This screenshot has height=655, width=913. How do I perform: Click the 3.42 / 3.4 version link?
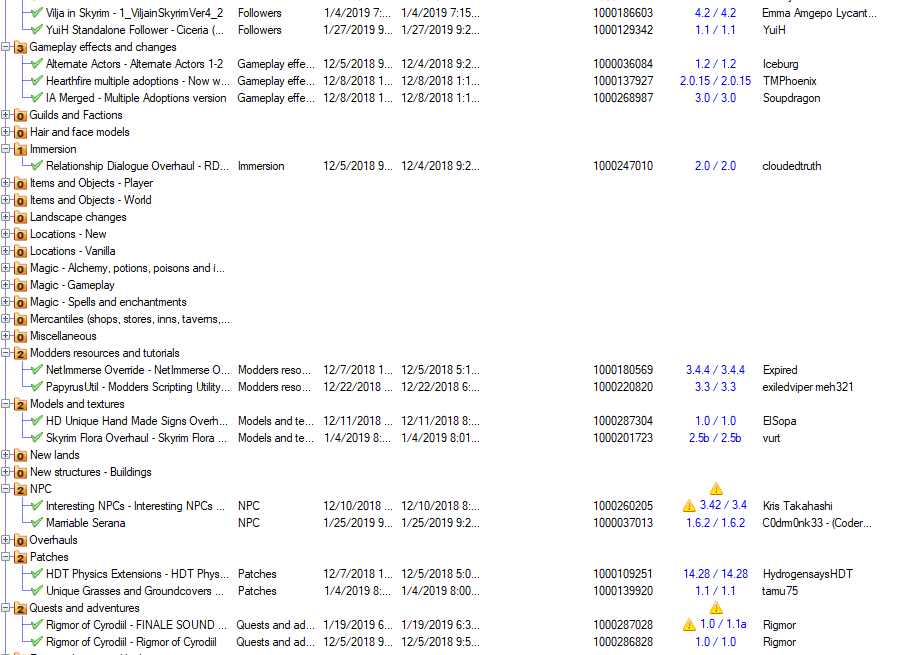[x=723, y=505]
